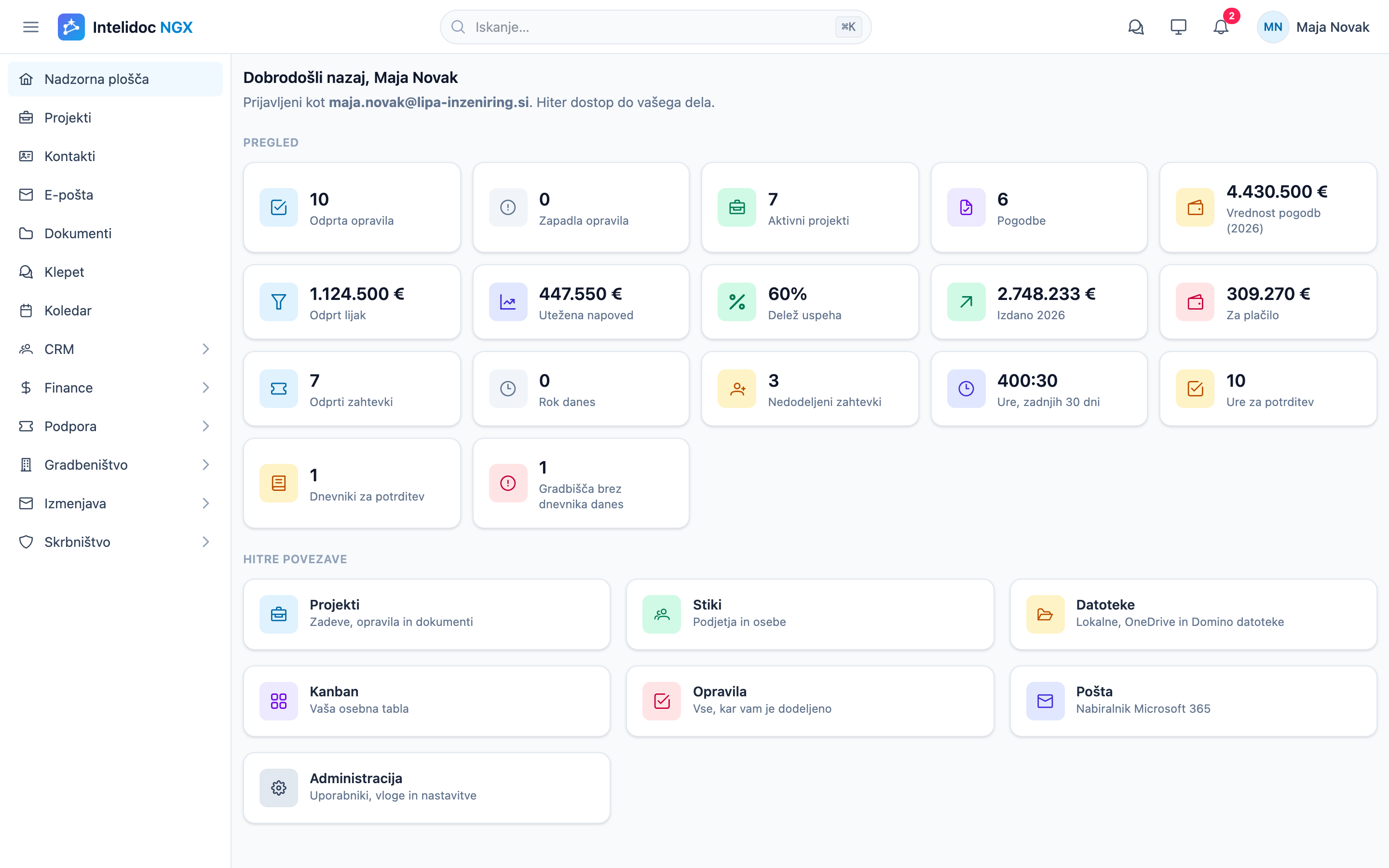
Task: Open the chat bubble icon in header
Action: (1135, 27)
